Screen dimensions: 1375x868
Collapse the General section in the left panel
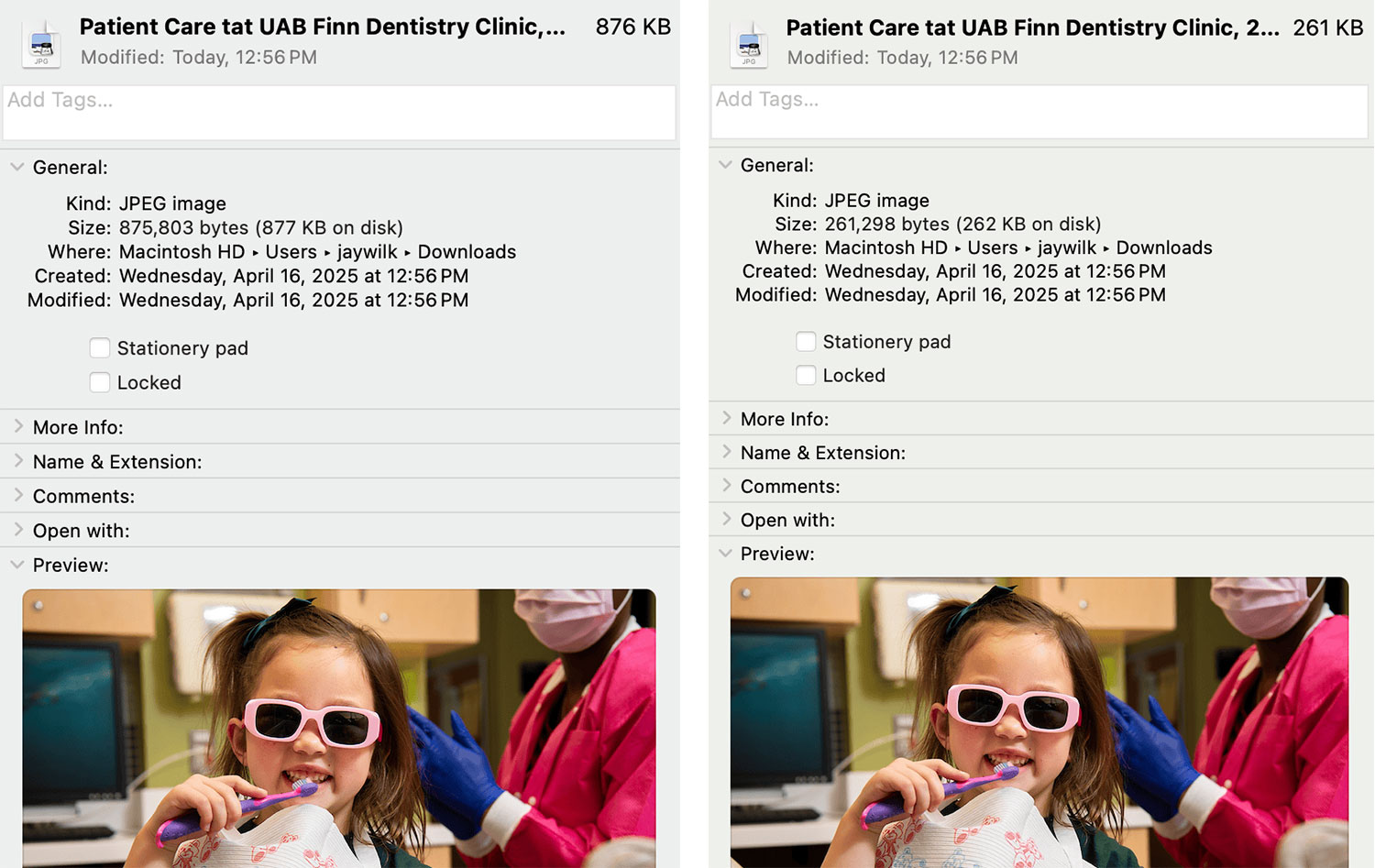pos(17,168)
